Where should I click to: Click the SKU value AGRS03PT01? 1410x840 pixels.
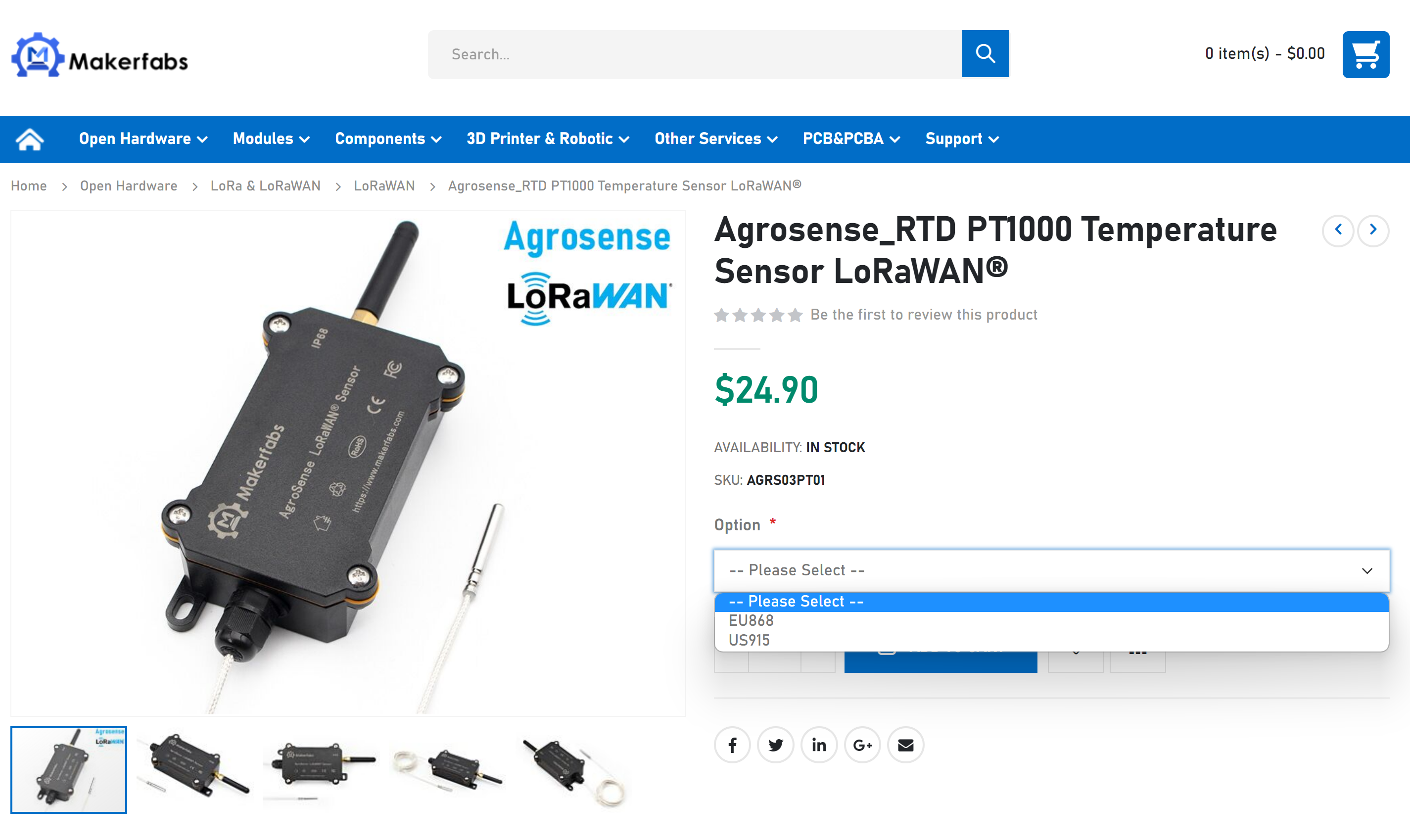pyautogui.click(x=786, y=480)
